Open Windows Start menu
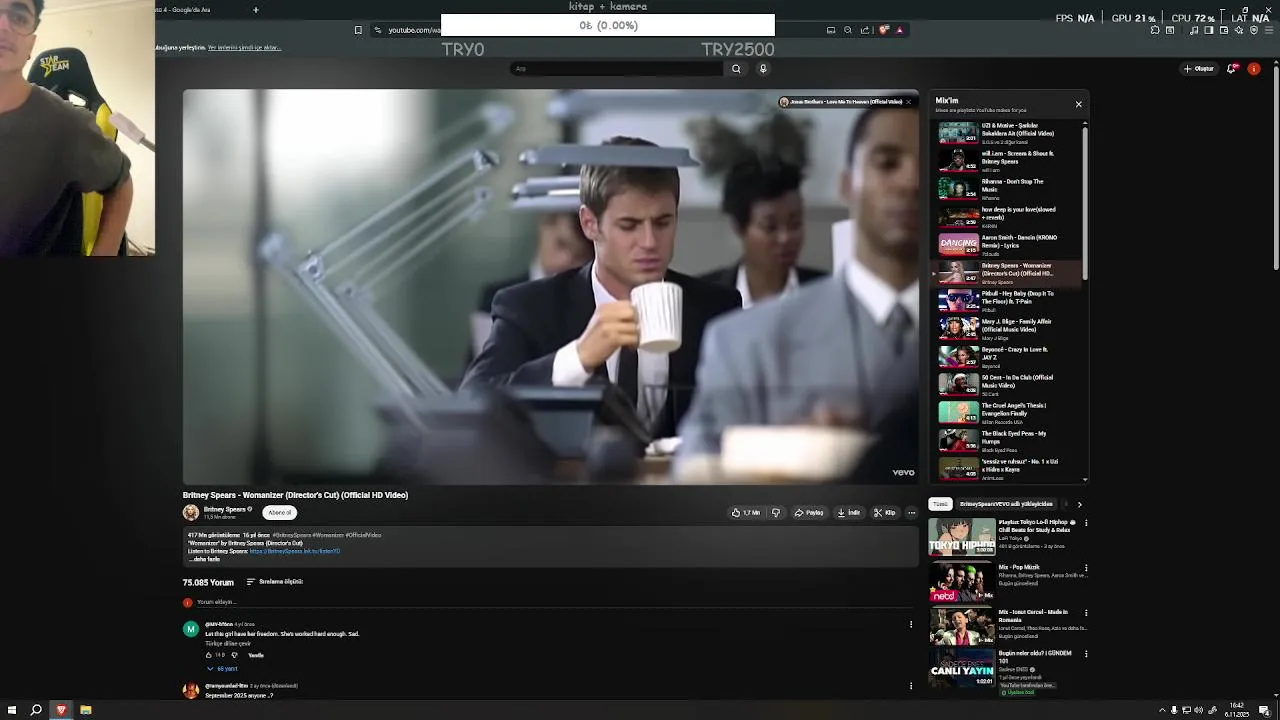 [x=12, y=710]
